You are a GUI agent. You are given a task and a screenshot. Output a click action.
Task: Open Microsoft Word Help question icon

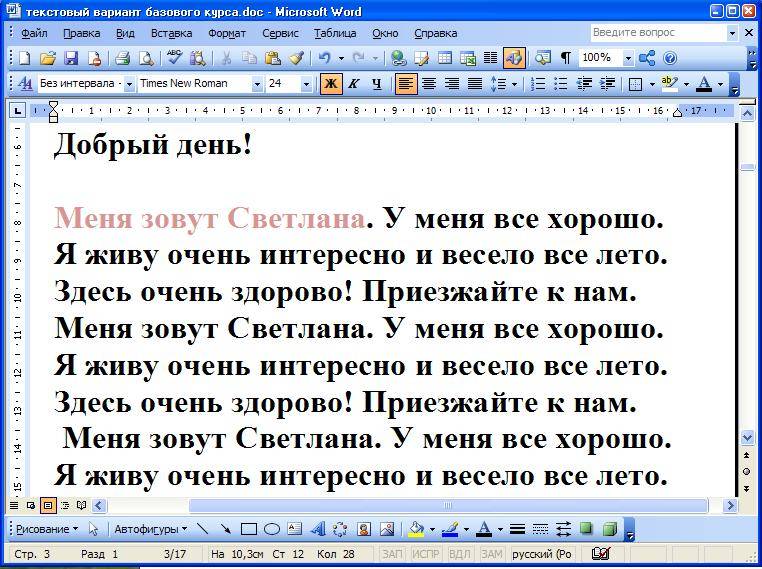[x=670, y=58]
